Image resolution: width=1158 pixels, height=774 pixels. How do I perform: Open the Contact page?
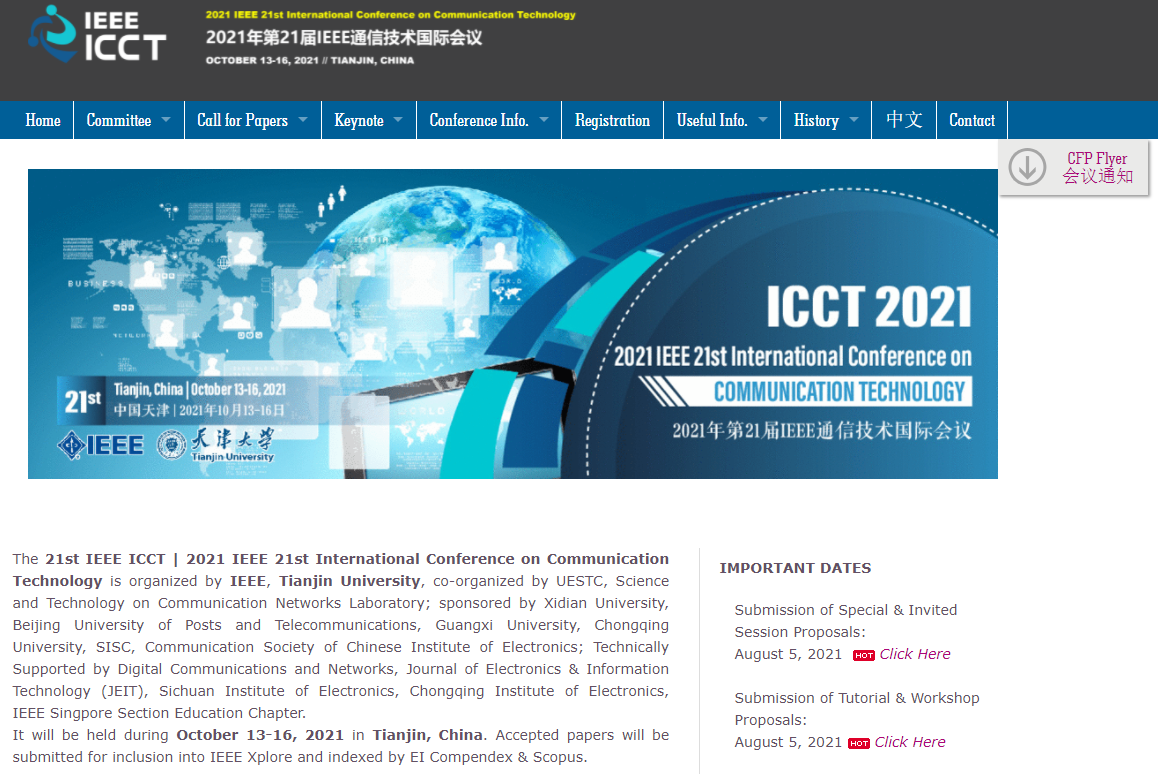click(x=972, y=120)
